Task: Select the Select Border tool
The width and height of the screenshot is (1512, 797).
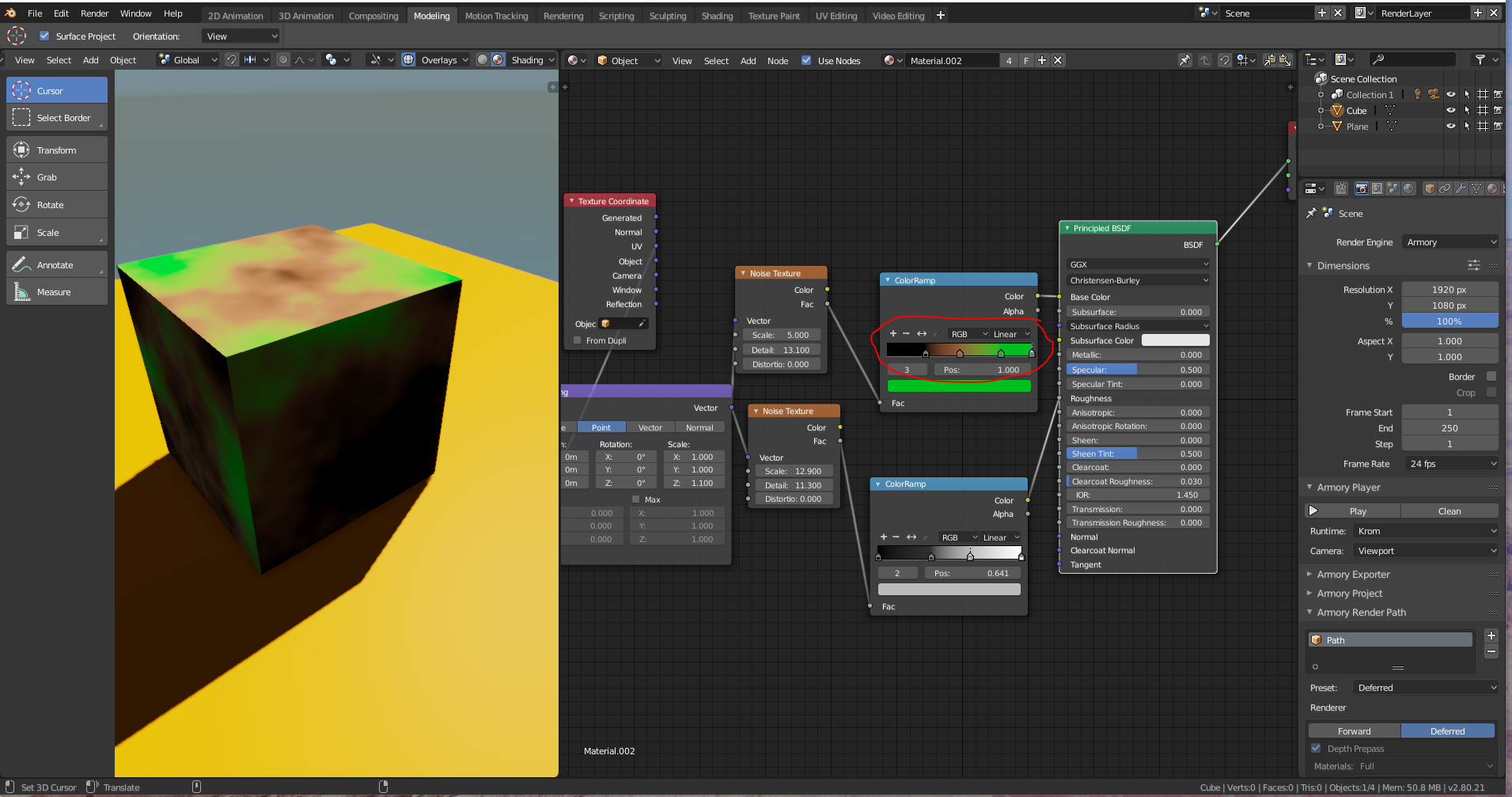Action: pos(57,118)
